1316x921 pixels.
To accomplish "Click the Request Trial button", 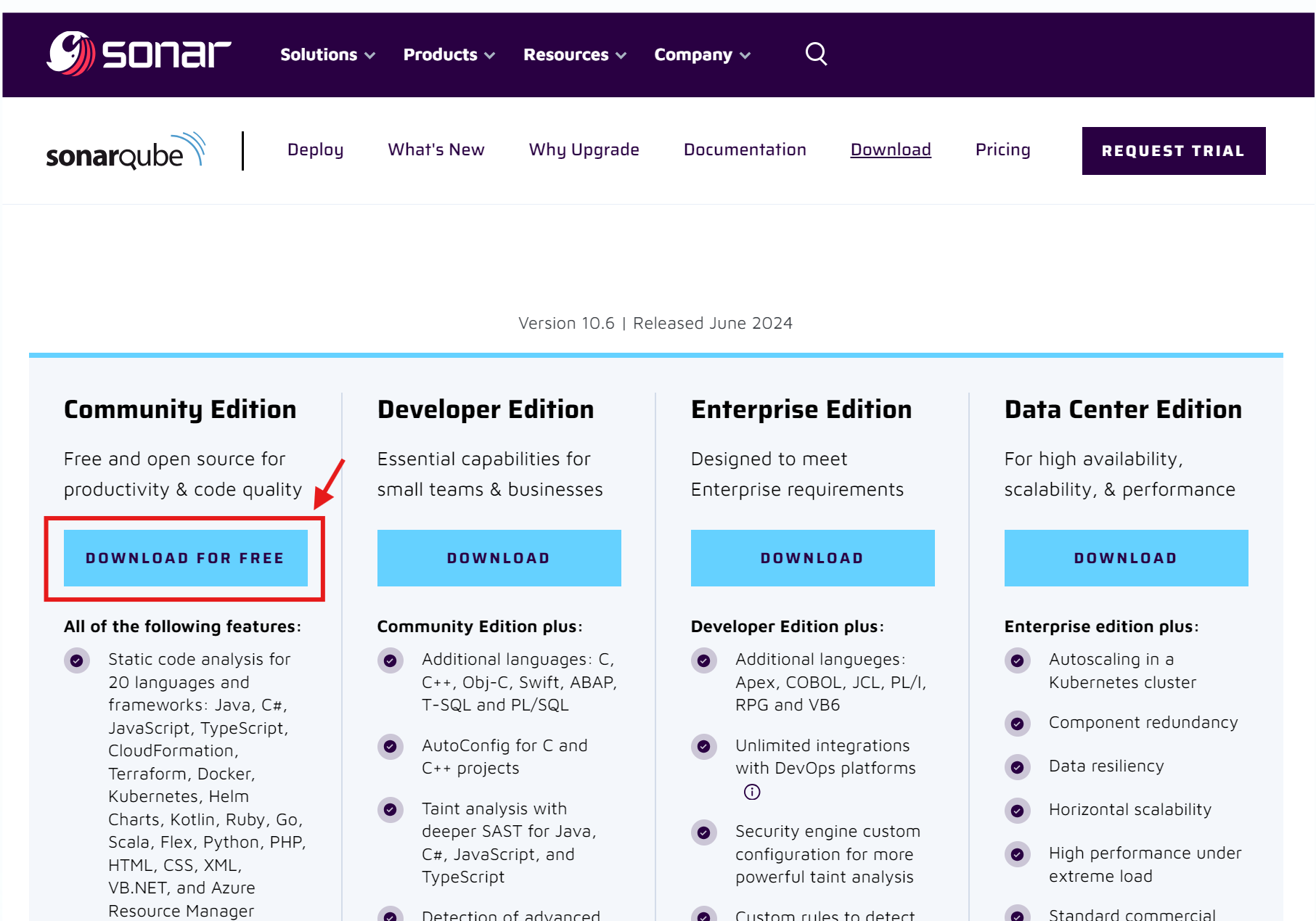I will (x=1174, y=151).
